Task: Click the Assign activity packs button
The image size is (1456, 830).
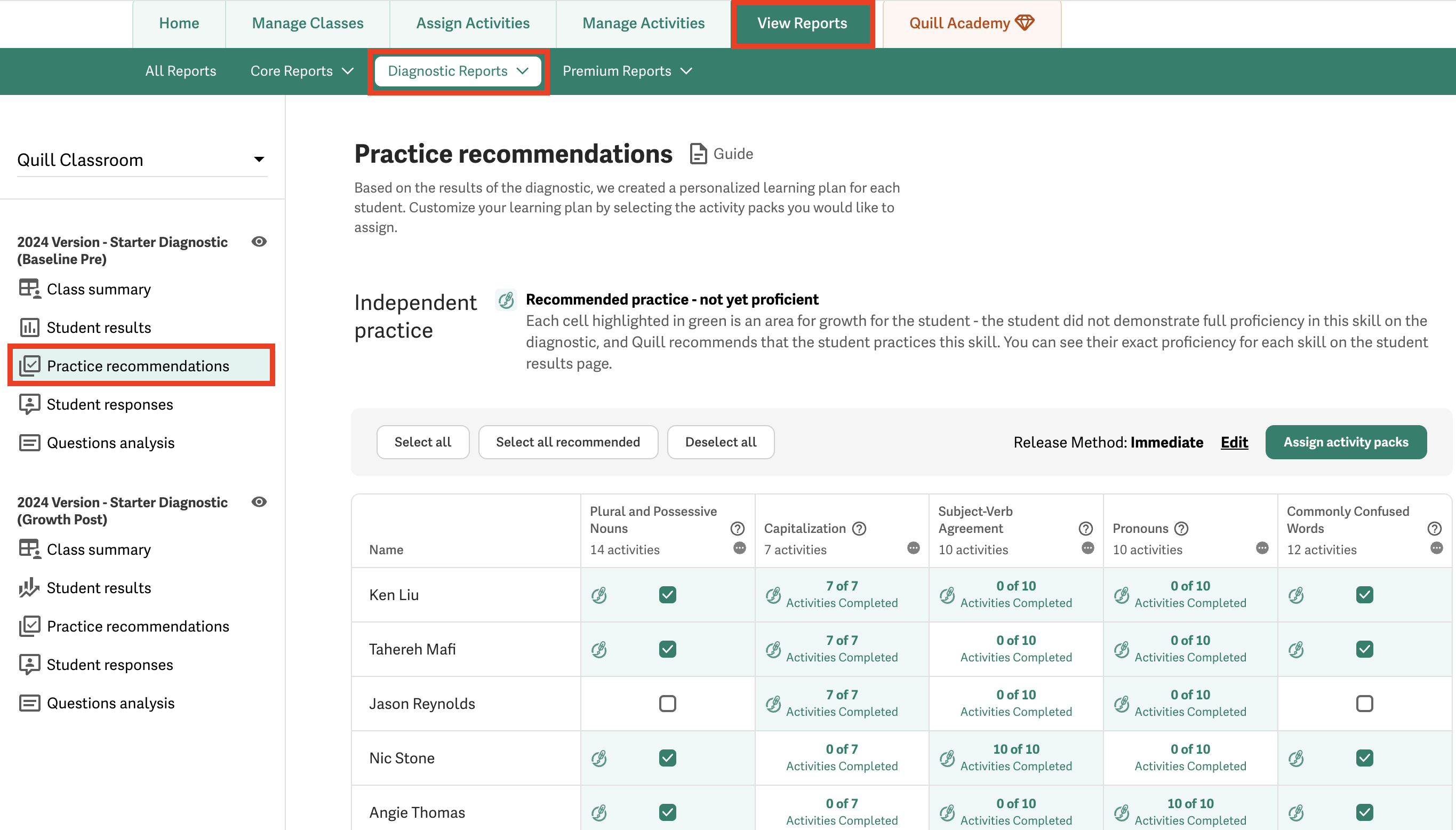Action: pos(1345,442)
